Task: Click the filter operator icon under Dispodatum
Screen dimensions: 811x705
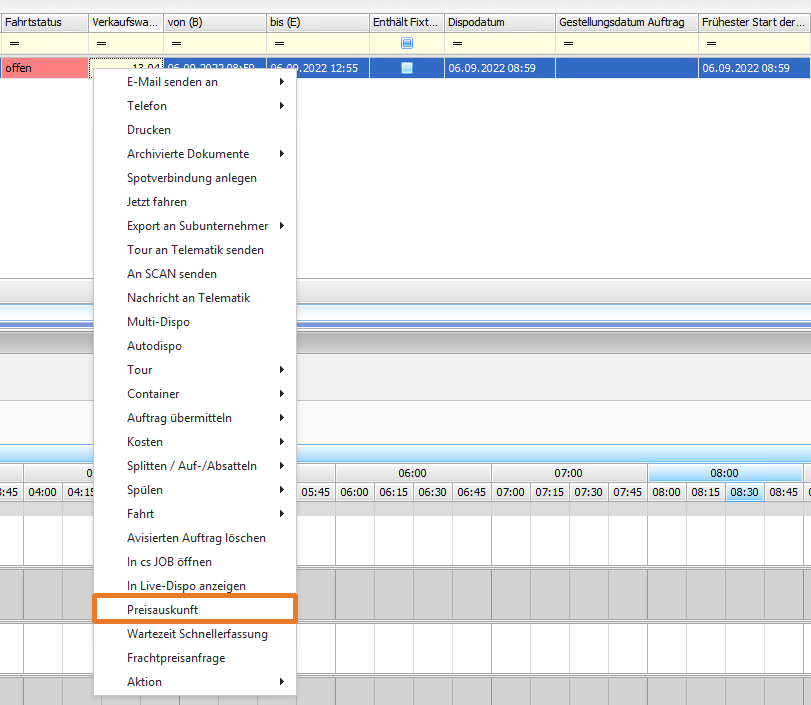Action: (x=456, y=44)
